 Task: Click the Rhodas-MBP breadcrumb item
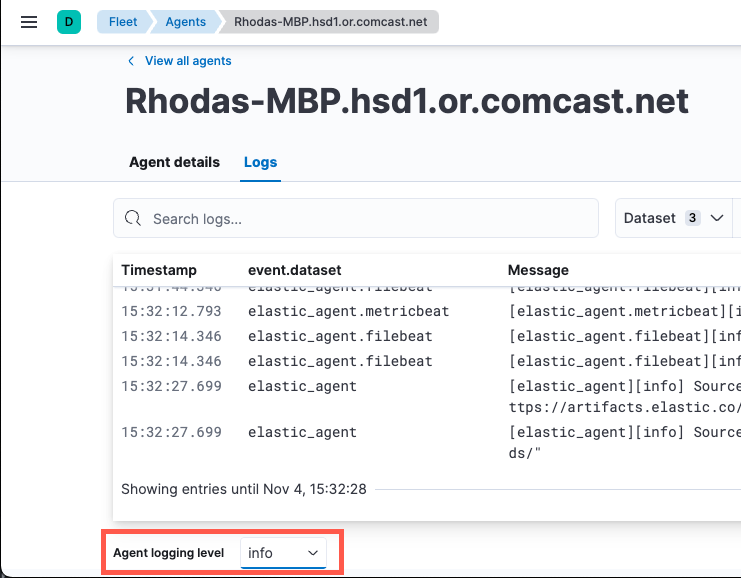pos(331,21)
